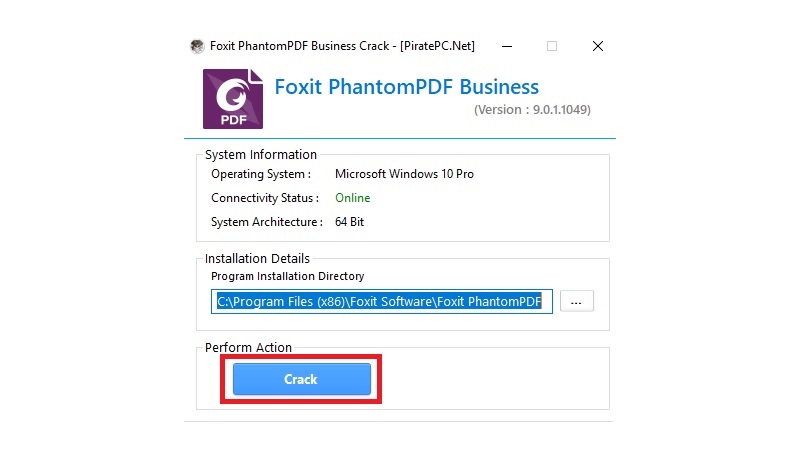
Task: Close the window
Action: (597, 46)
